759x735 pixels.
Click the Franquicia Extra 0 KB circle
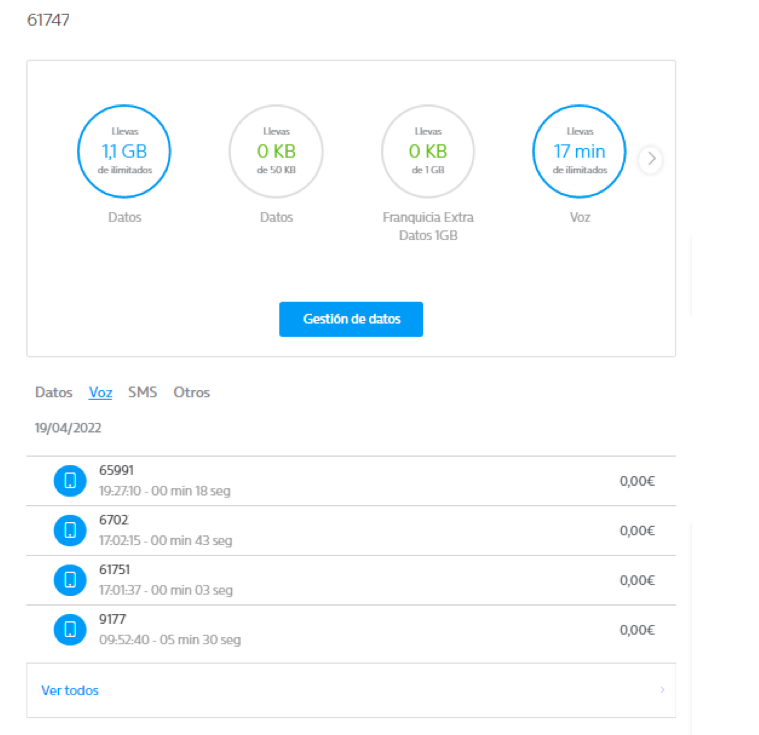point(428,152)
